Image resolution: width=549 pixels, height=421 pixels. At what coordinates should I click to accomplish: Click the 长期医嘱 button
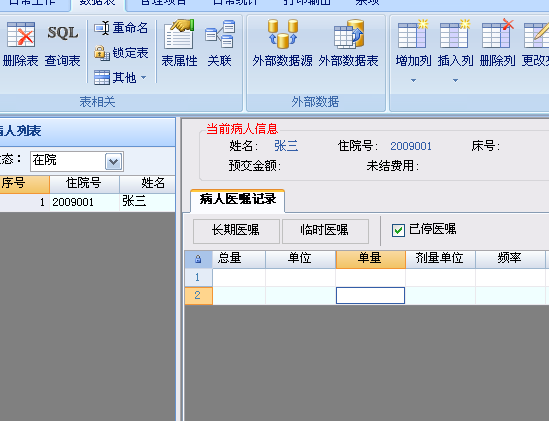(x=236, y=231)
